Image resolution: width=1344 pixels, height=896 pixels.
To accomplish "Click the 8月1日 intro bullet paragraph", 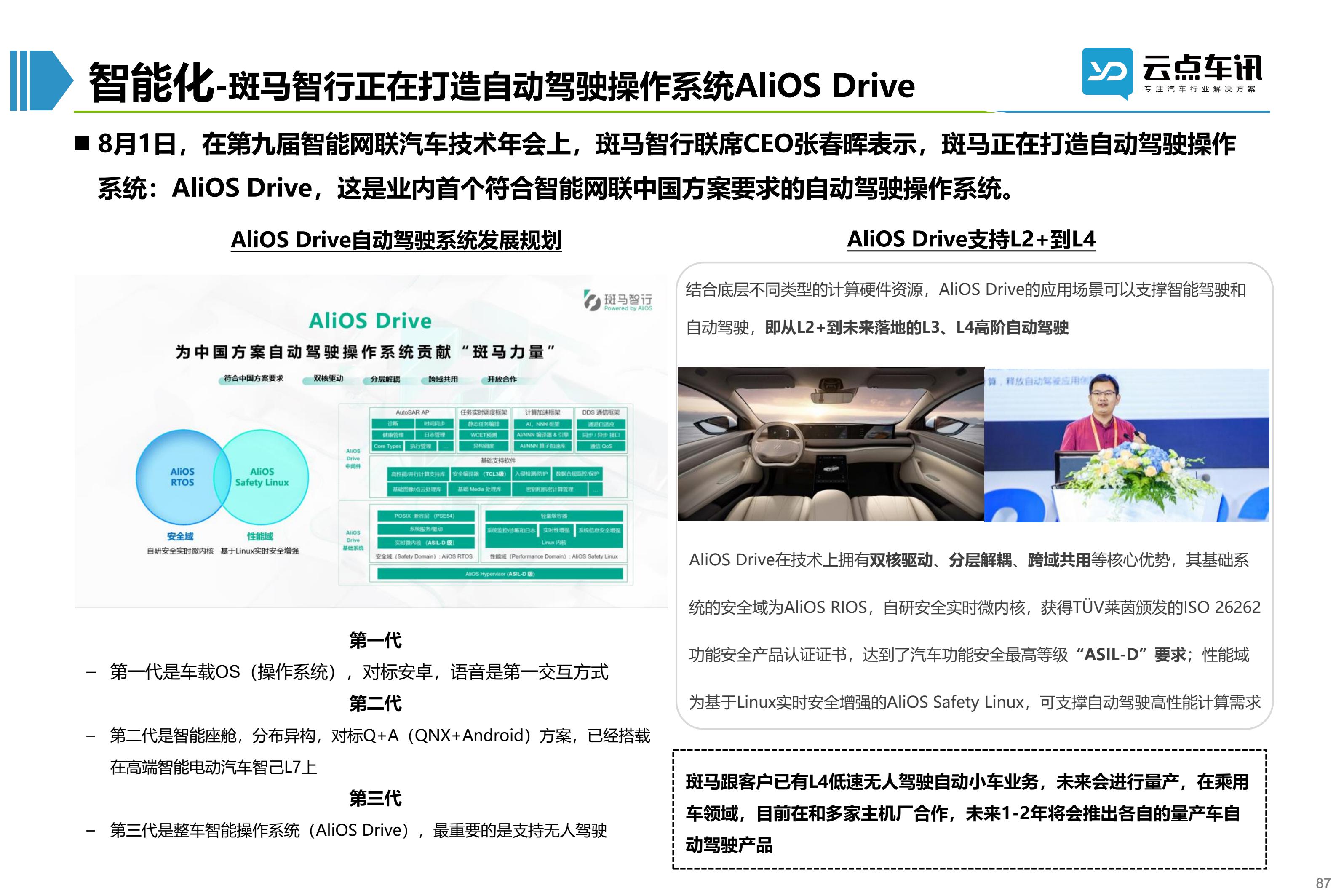I will 666,166.
